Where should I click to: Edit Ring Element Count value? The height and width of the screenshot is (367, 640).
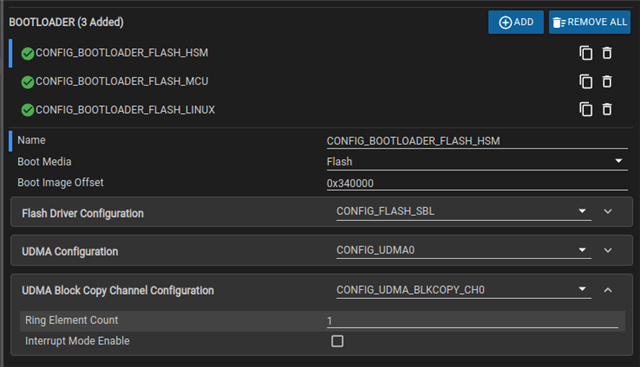point(472,321)
